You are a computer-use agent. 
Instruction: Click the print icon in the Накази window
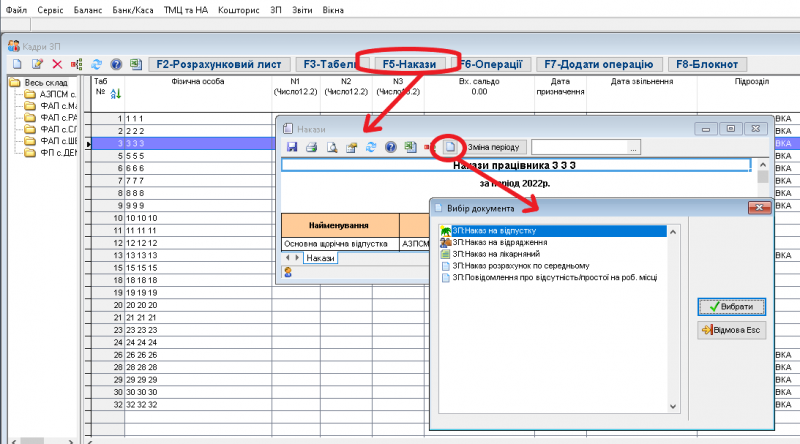pyautogui.click(x=311, y=147)
